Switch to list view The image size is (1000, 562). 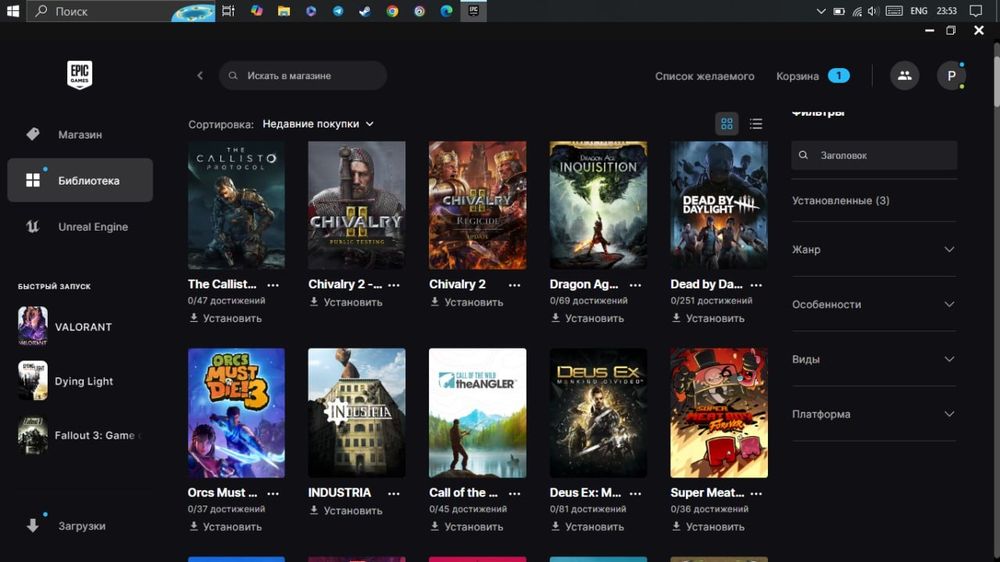pyautogui.click(x=756, y=124)
